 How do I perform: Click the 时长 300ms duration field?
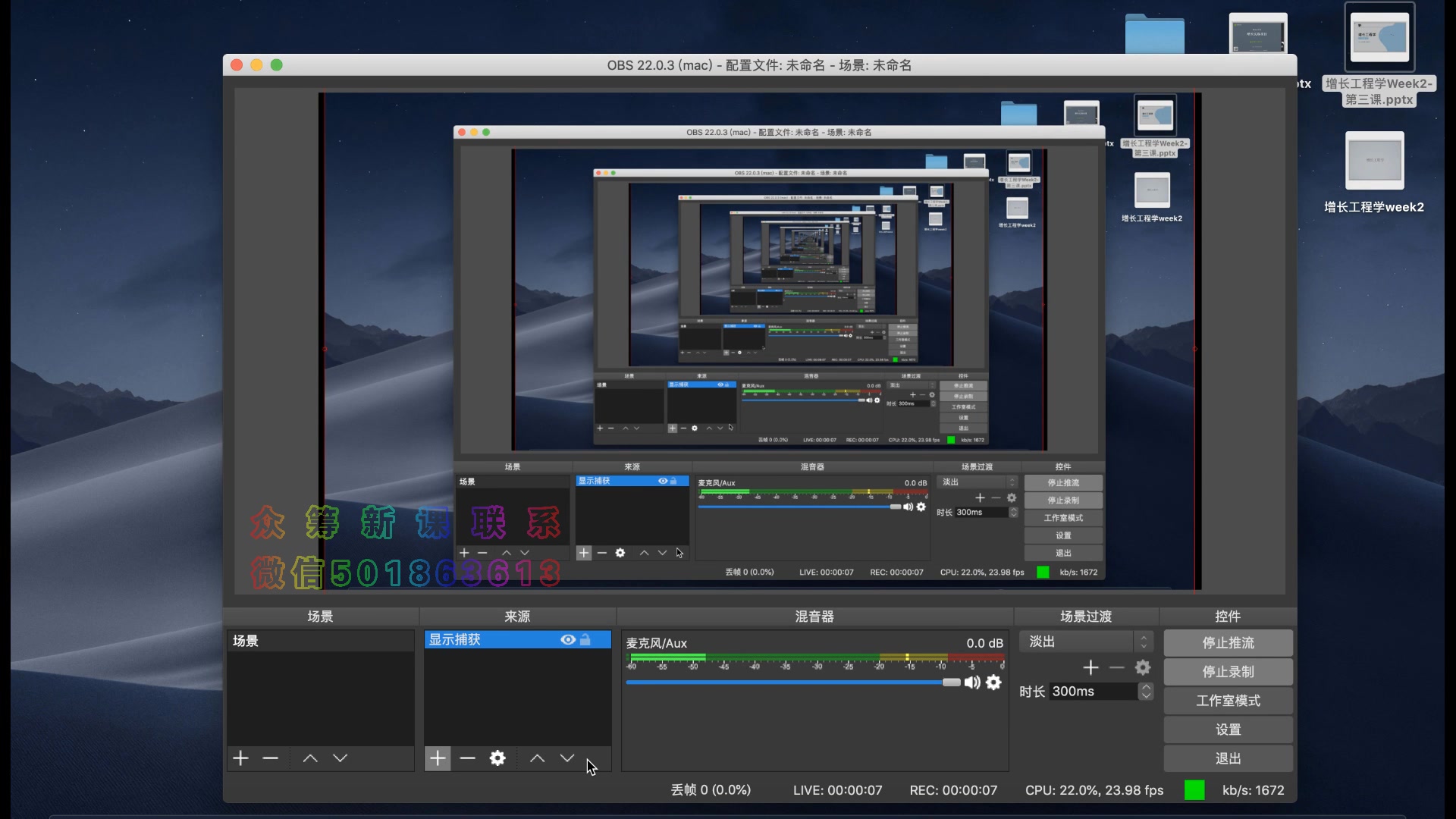1093,692
